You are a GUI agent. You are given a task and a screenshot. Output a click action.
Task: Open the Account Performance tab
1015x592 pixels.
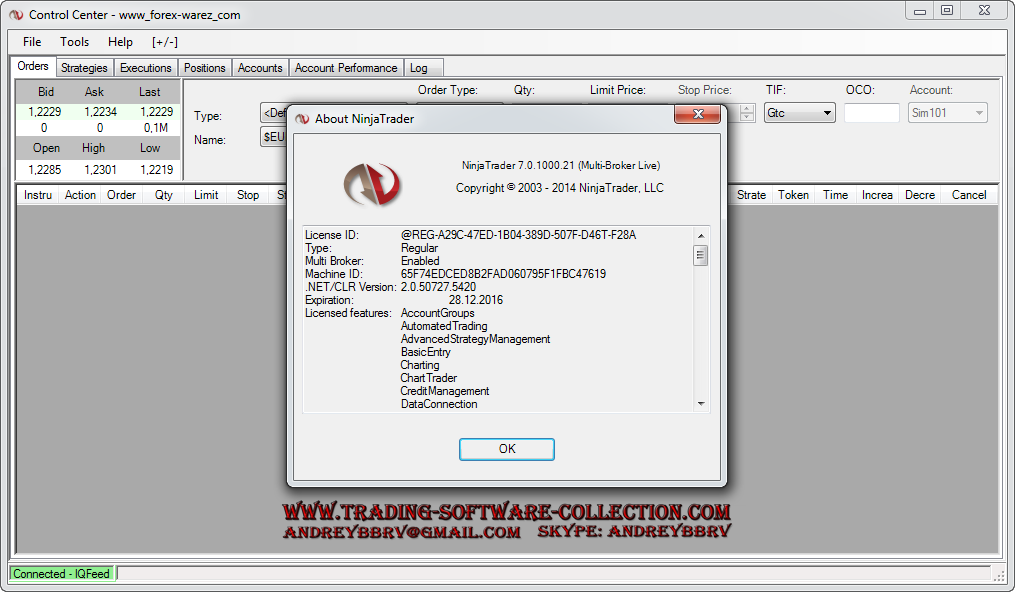(346, 68)
